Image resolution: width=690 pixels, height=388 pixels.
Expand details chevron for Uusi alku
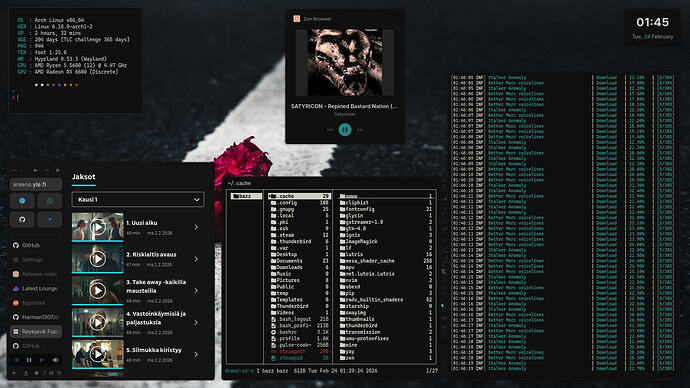tap(196, 227)
